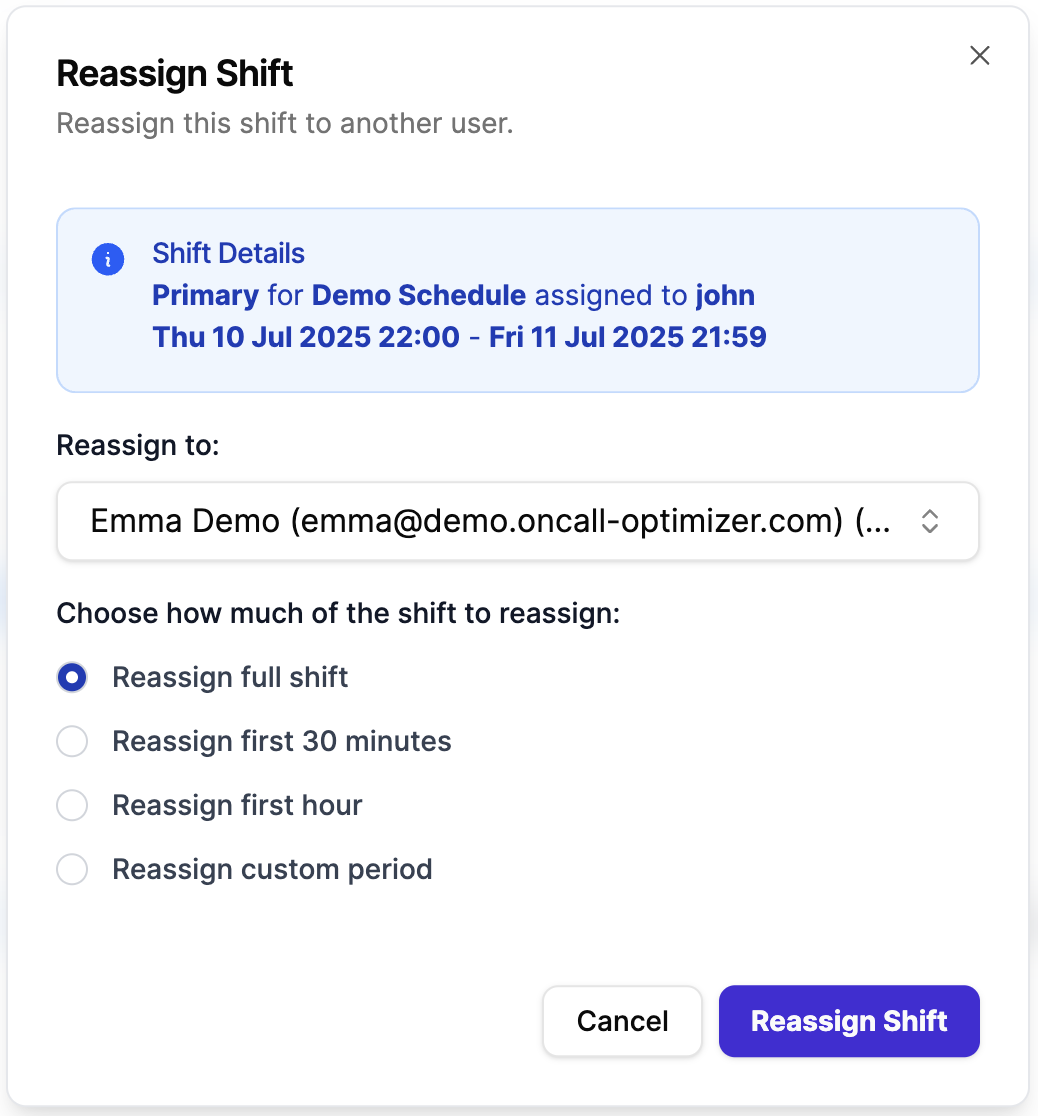1038x1116 pixels.
Task: Click the "Reassign this shift to another user" subtitle
Action: point(284,124)
